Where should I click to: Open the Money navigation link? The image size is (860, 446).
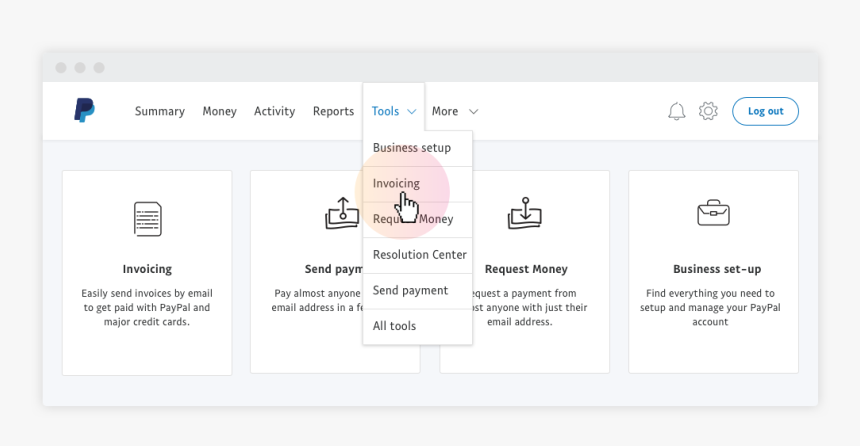(219, 111)
